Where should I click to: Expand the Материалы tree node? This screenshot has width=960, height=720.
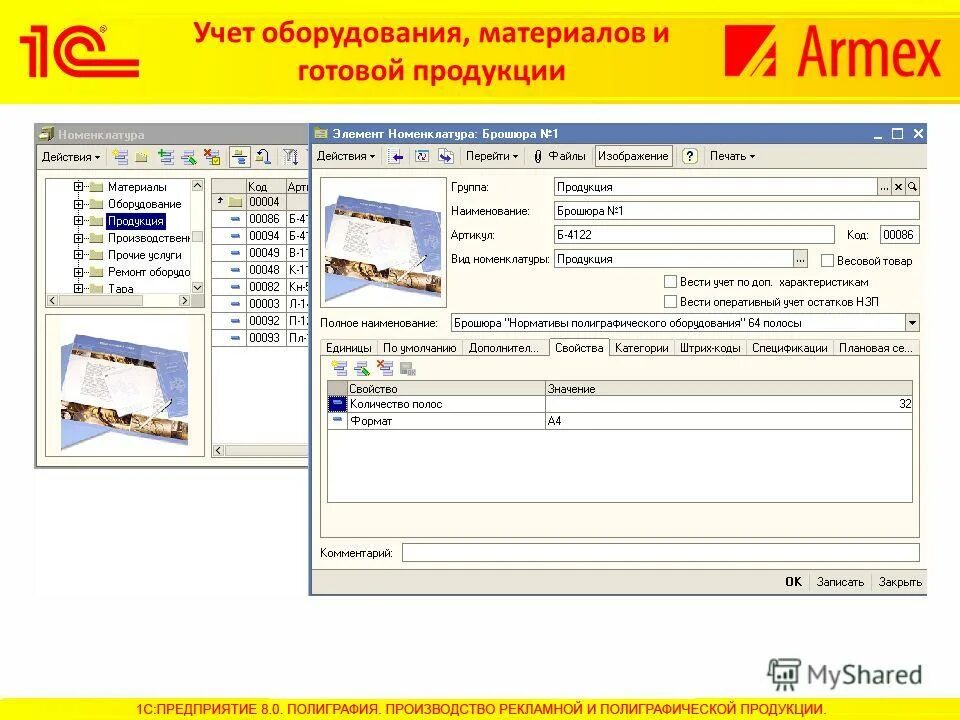tap(77, 187)
